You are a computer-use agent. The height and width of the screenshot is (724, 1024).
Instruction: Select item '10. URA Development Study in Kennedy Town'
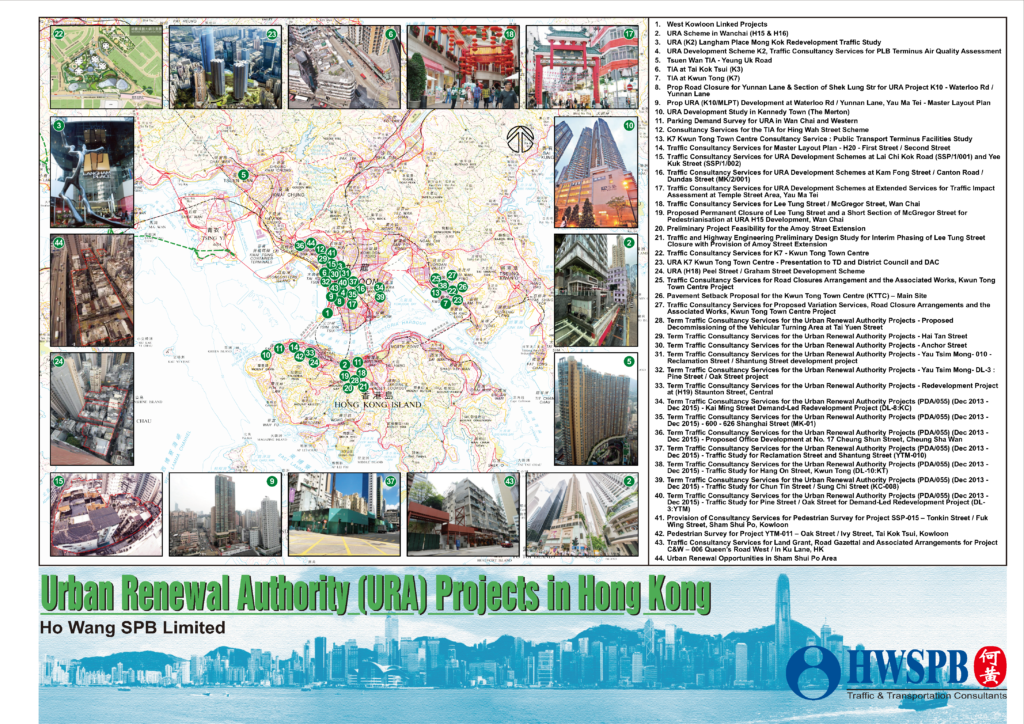point(752,112)
